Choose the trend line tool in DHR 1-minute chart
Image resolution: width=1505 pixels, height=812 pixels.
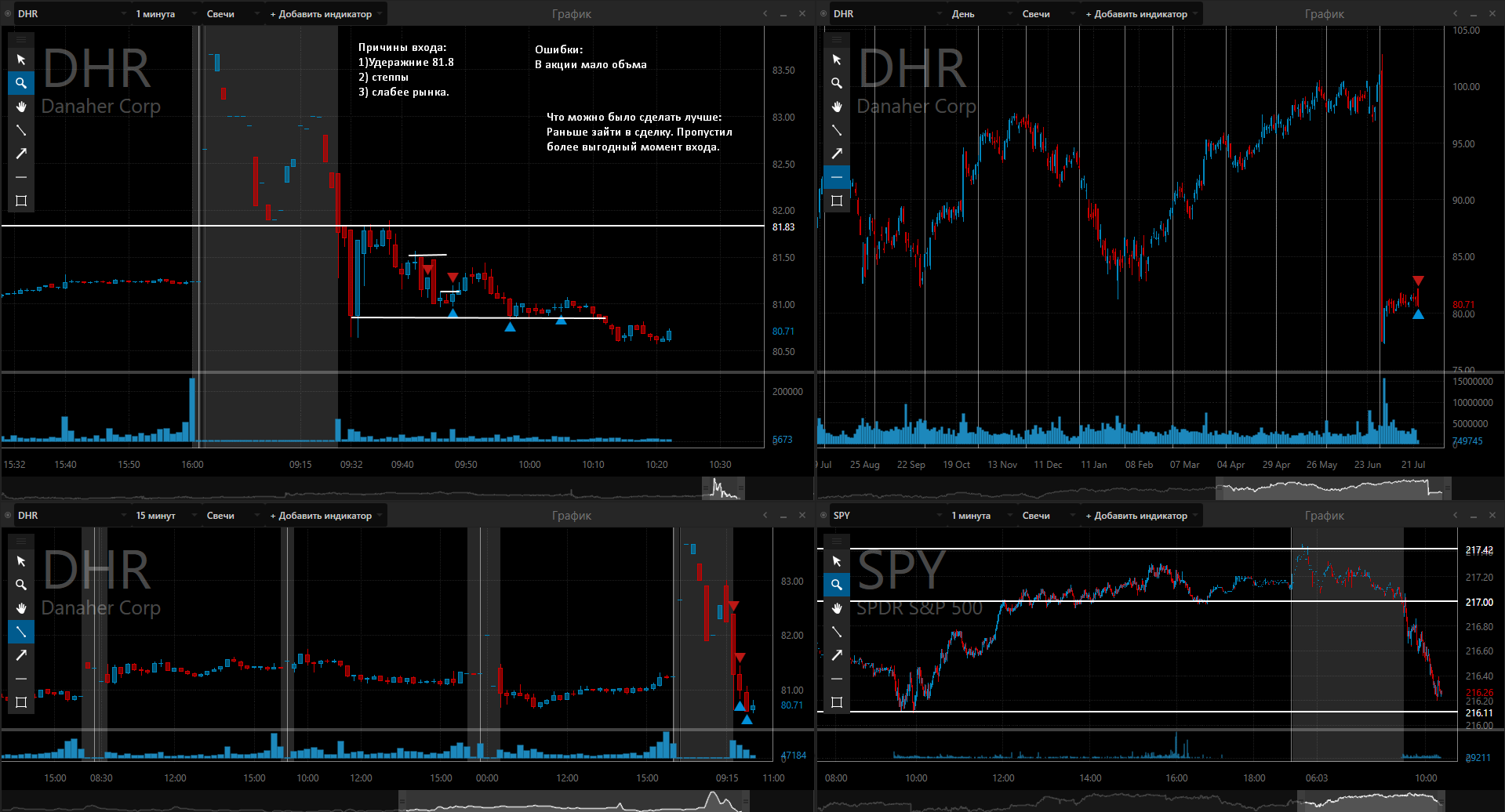[21, 130]
